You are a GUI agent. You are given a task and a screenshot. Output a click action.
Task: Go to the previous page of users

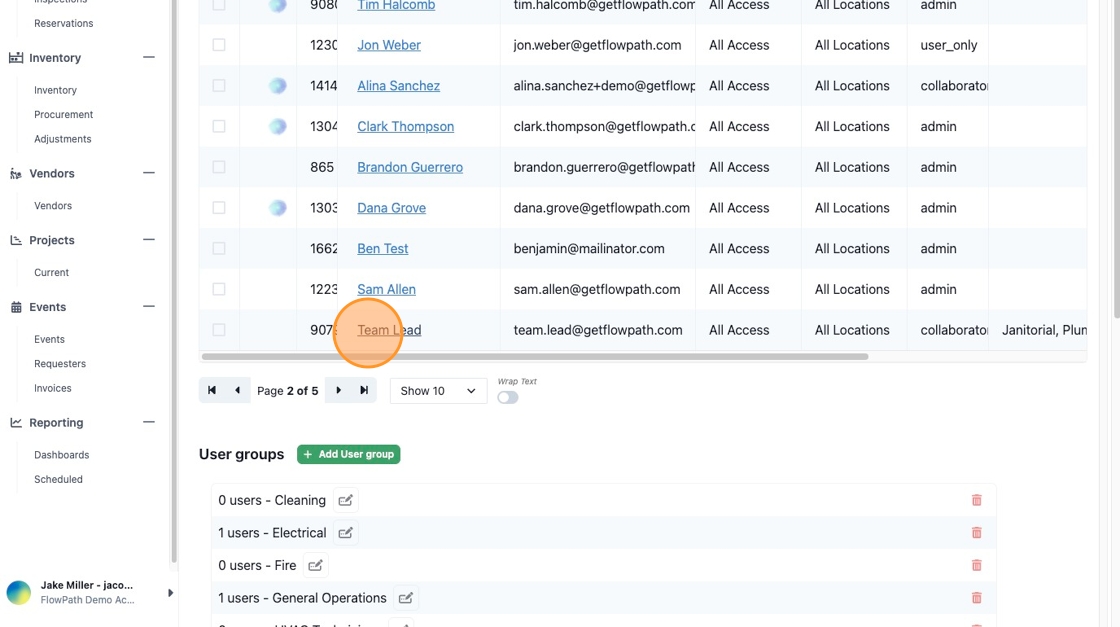pos(238,391)
